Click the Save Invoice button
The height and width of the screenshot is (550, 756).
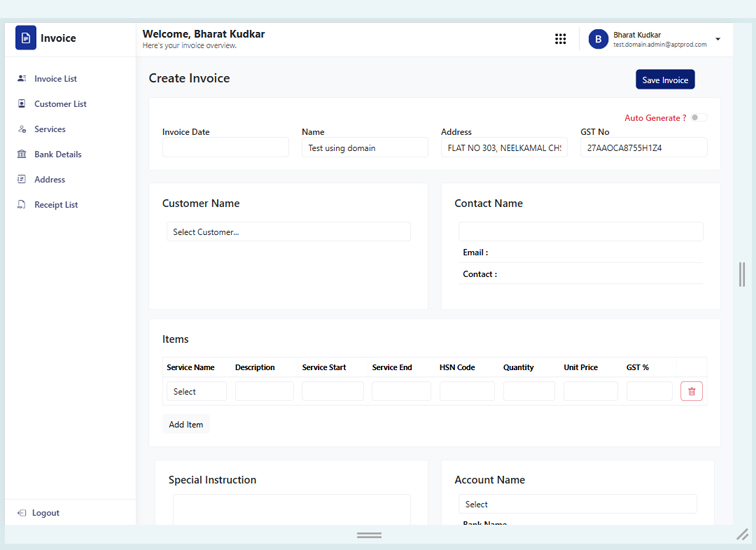coord(665,80)
